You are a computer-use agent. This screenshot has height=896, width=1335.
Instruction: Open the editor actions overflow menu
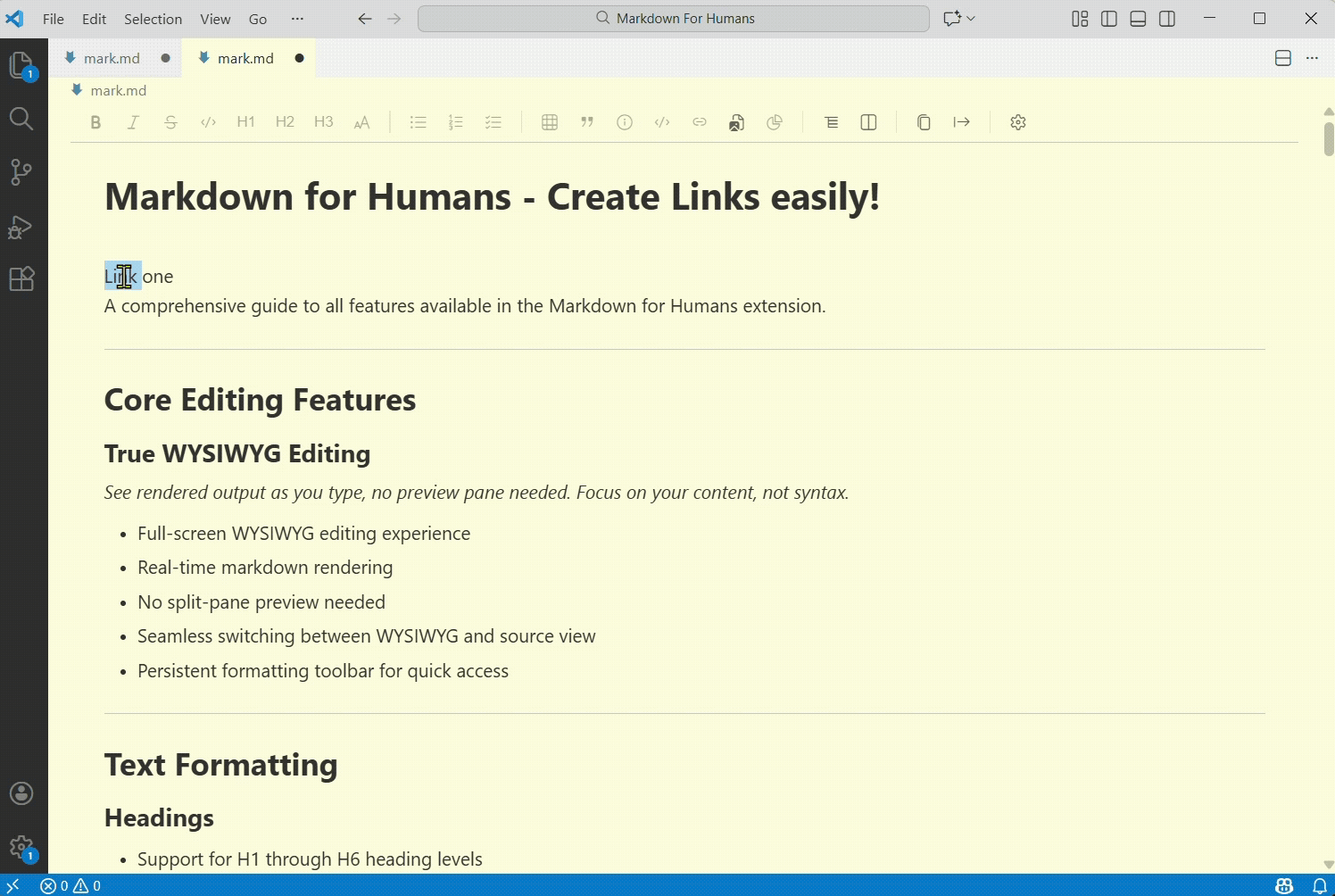[x=1312, y=57]
